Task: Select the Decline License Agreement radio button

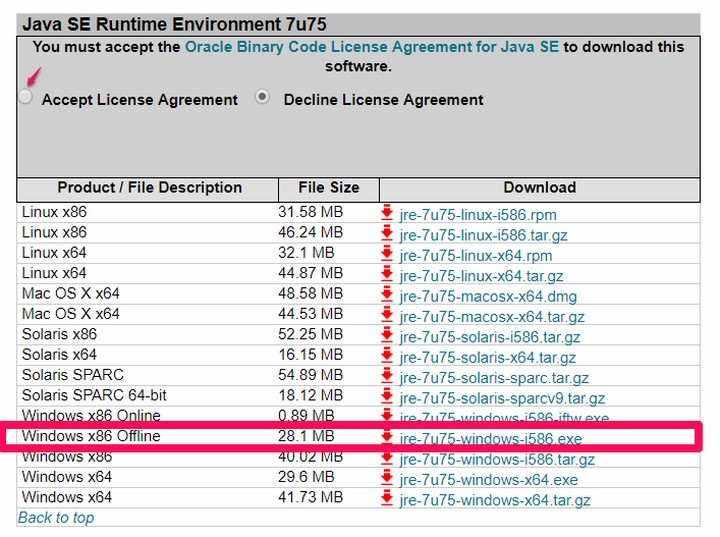Action: [x=263, y=98]
